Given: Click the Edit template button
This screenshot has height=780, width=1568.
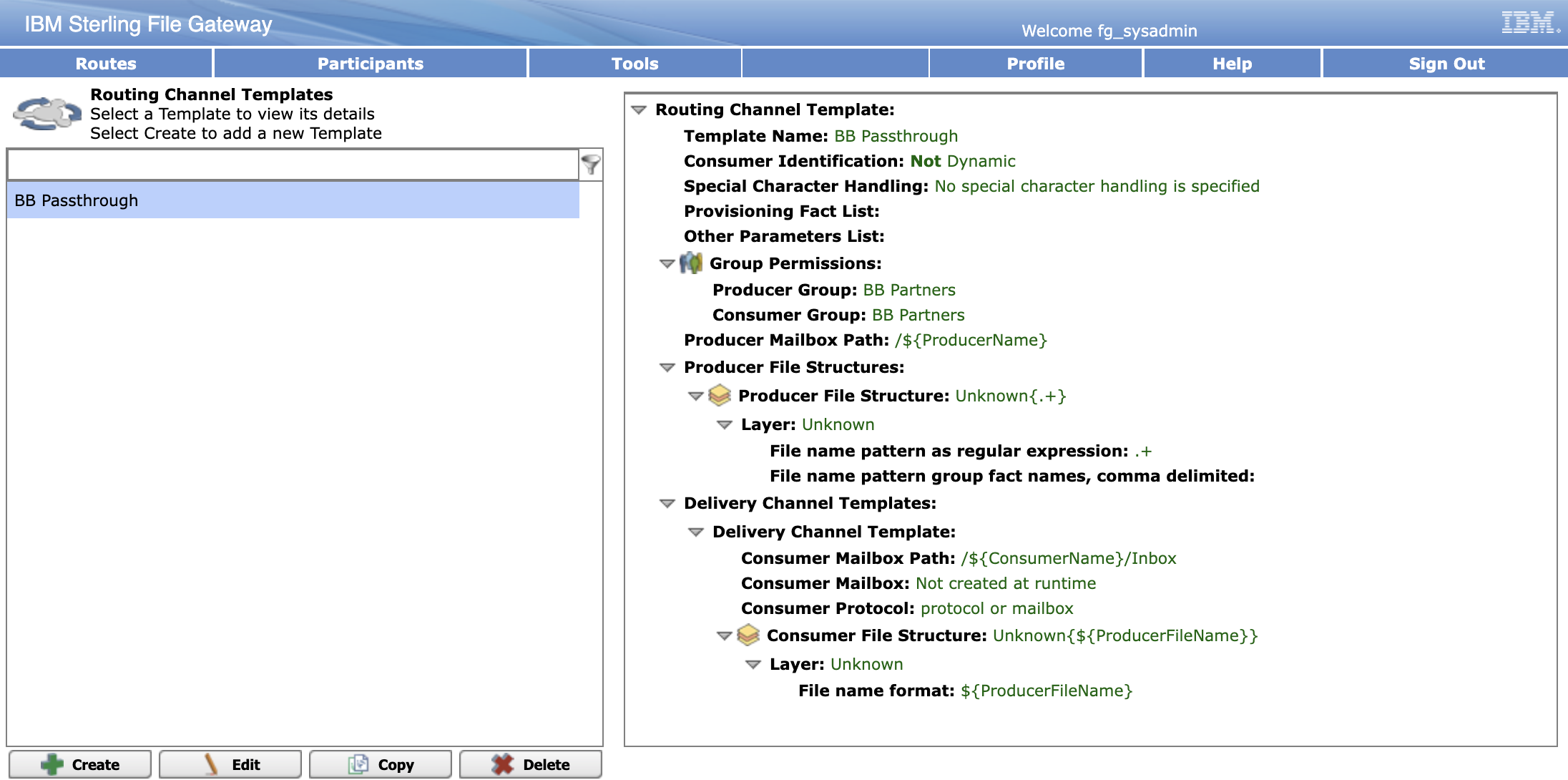Looking at the screenshot, I should [230, 764].
